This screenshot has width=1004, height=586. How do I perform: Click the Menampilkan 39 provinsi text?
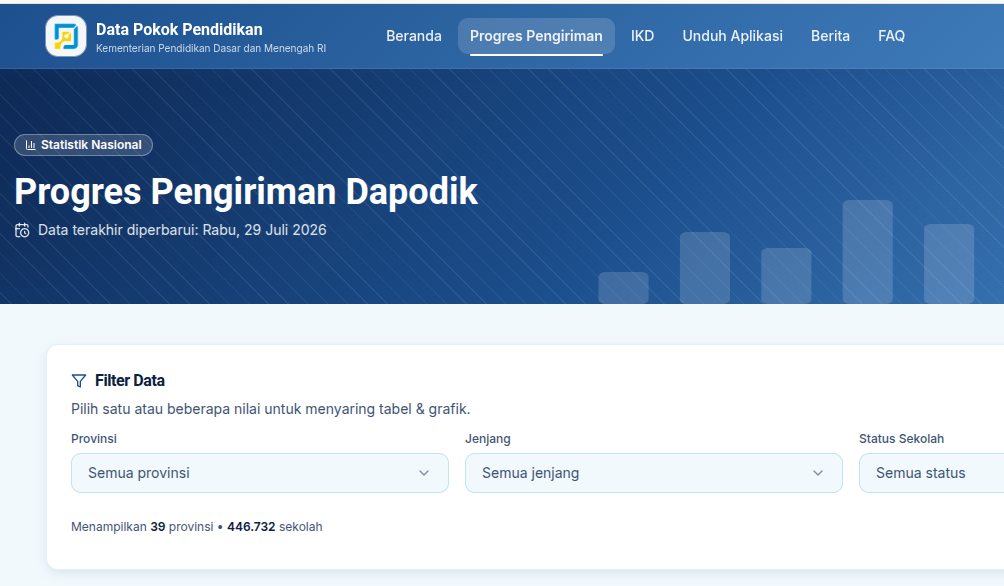coord(142,527)
